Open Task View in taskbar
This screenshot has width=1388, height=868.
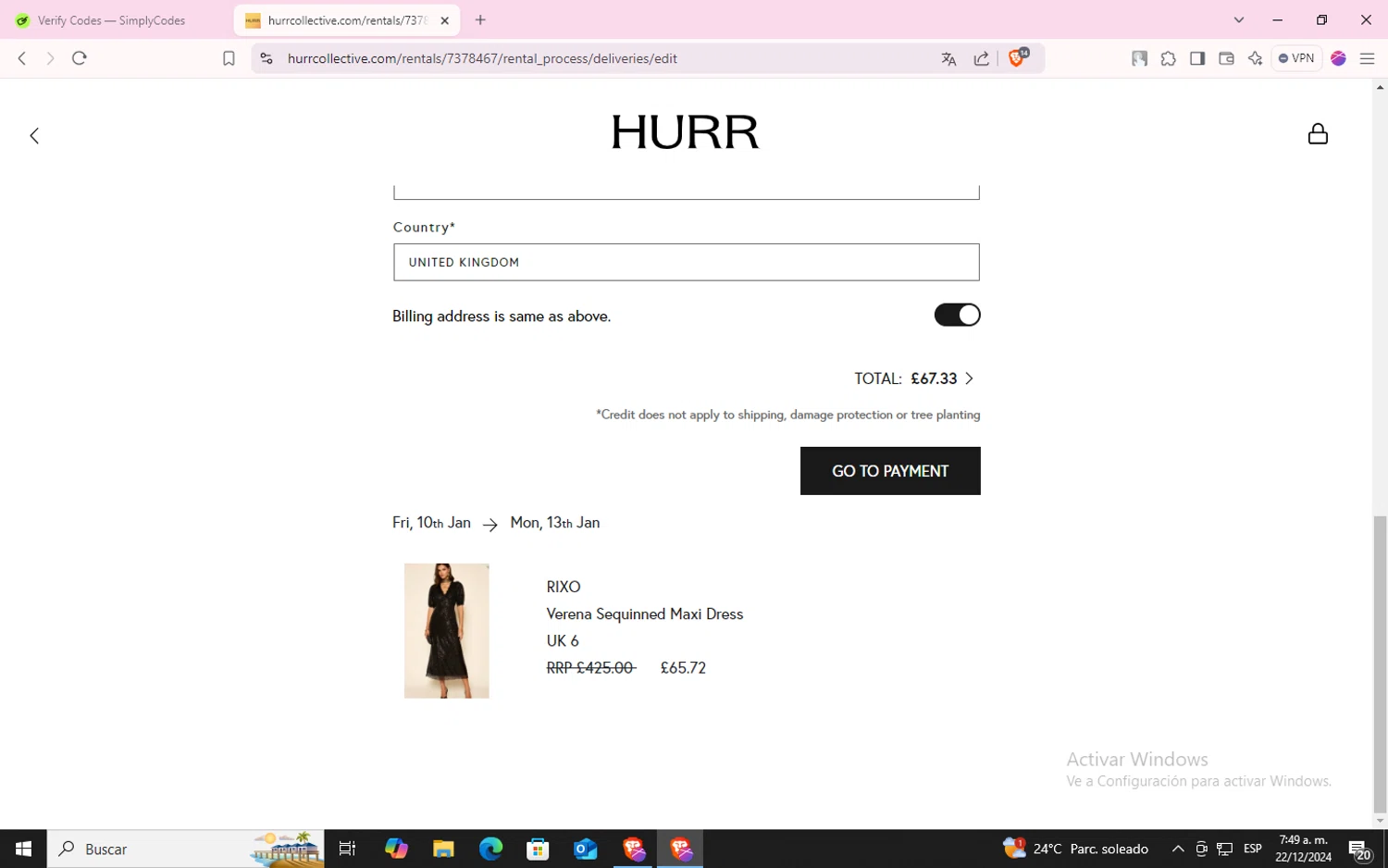click(347, 849)
